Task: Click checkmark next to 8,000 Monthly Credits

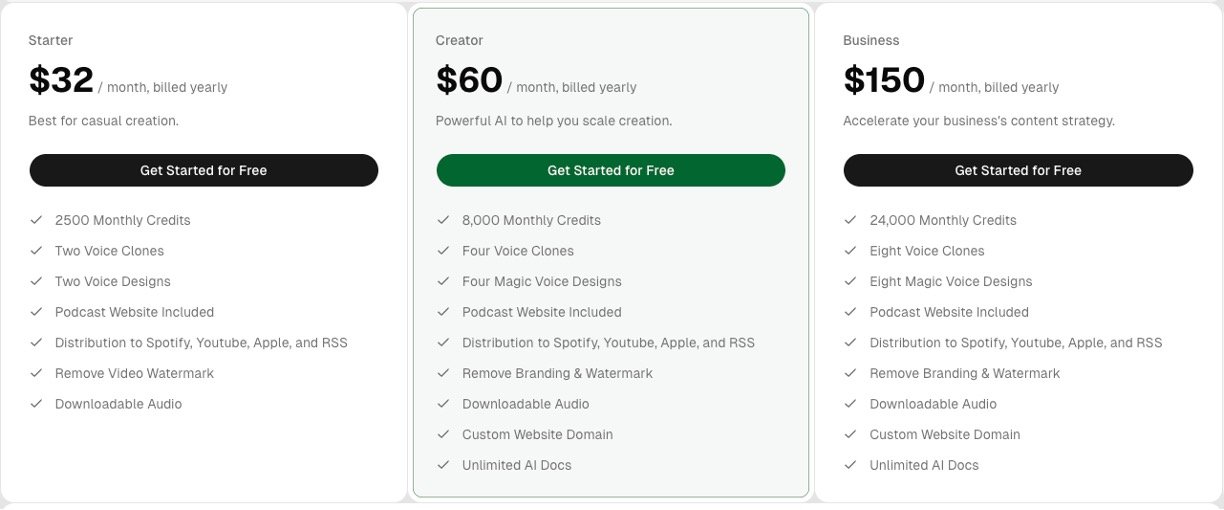Action: pos(443,220)
